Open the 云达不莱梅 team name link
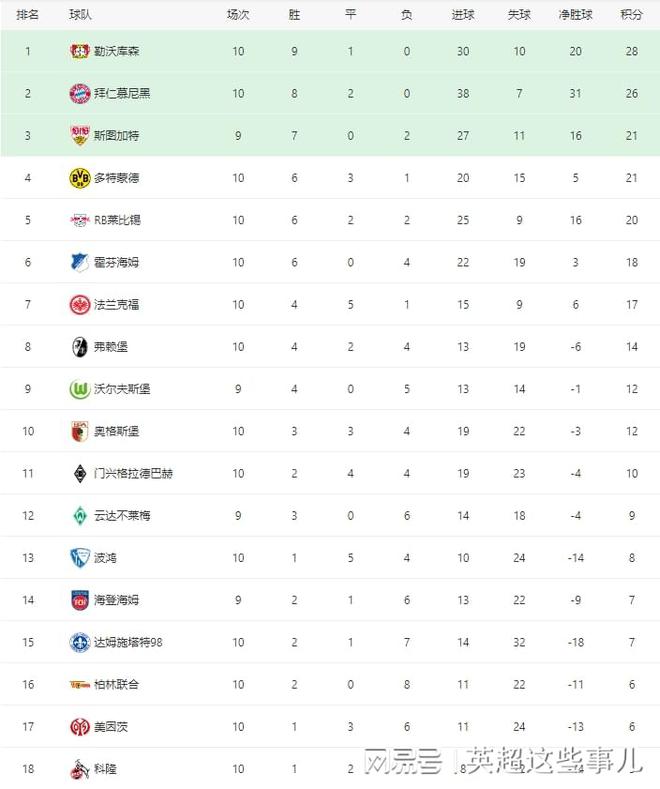 [x=122, y=516]
